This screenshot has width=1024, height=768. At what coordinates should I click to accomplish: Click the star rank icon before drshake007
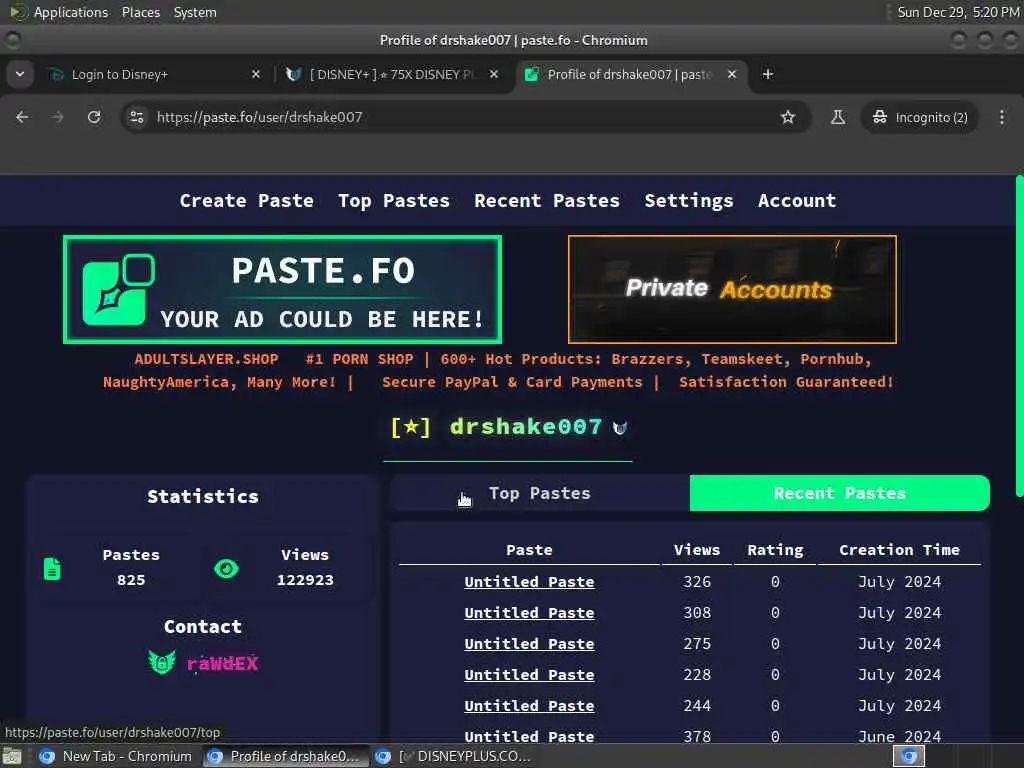[x=410, y=428]
